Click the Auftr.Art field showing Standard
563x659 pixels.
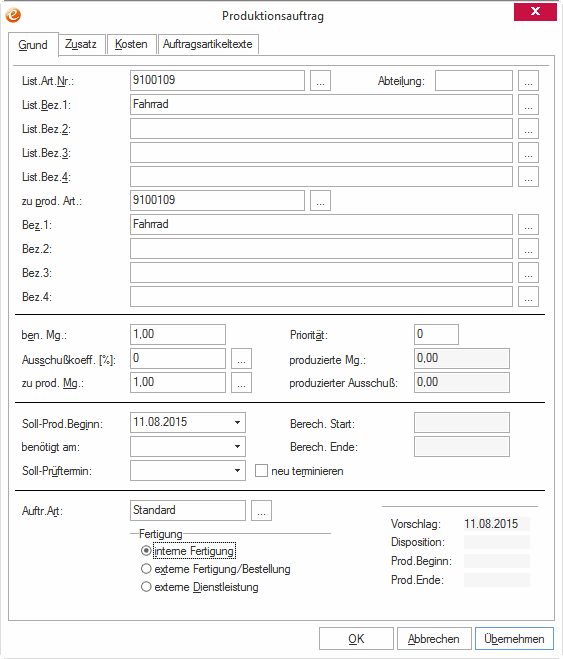pyautogui.click(x=188, y=511)
